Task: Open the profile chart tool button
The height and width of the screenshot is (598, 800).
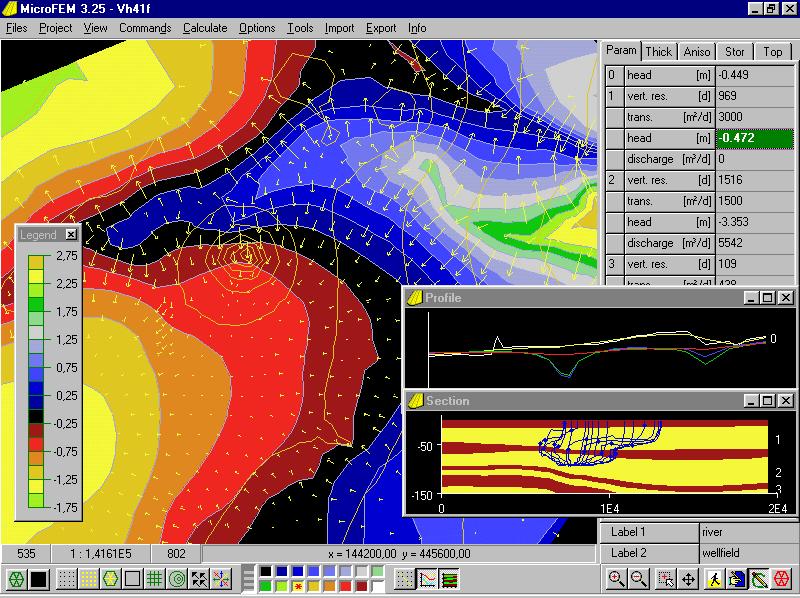Action: coord(427,579)
